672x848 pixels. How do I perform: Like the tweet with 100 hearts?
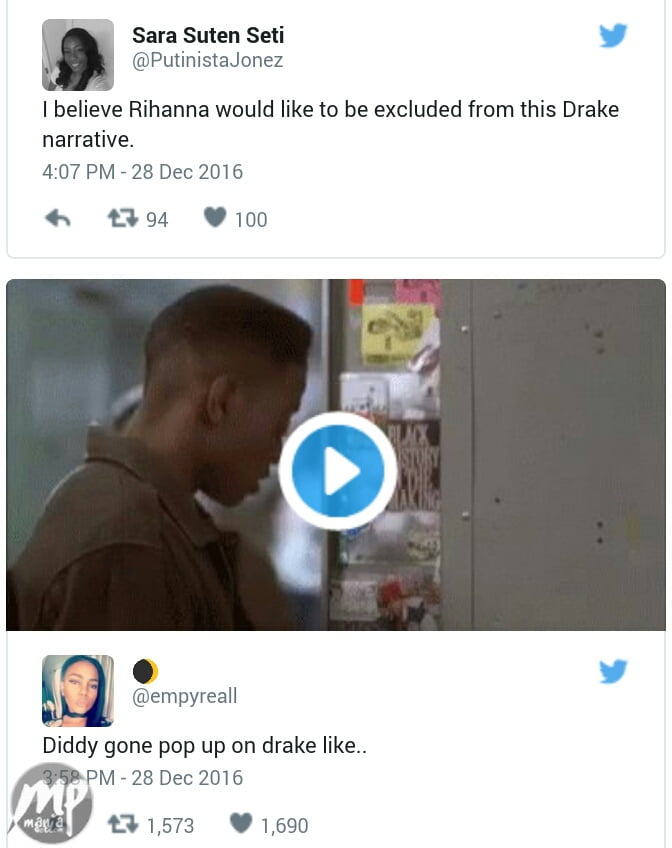(x=215, y=217)
